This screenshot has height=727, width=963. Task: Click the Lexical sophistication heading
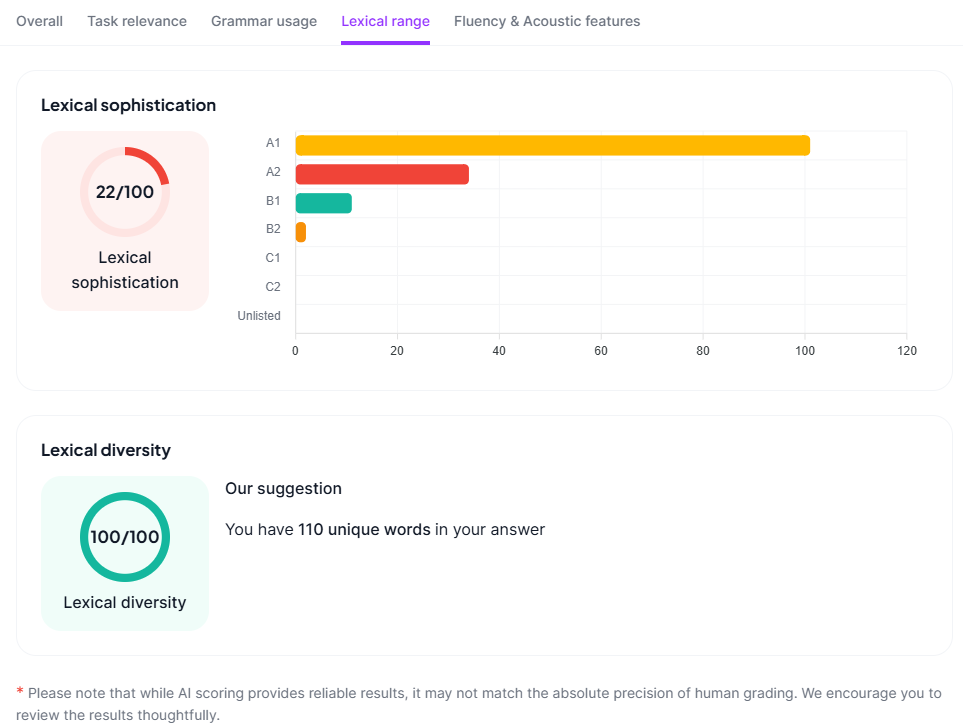(x=128, y=105)
